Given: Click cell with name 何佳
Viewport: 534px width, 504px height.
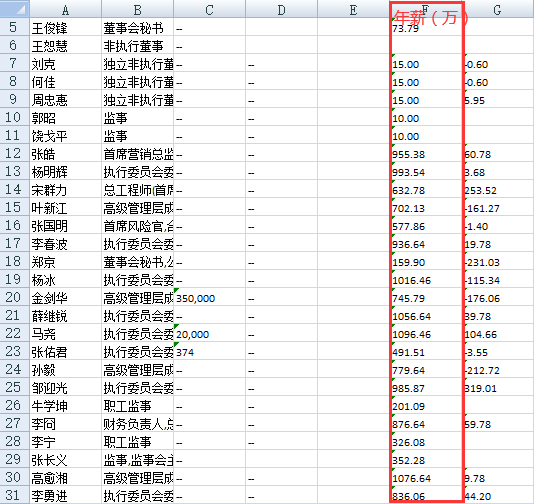Looking at the screenshot, I should click(65, 81).
